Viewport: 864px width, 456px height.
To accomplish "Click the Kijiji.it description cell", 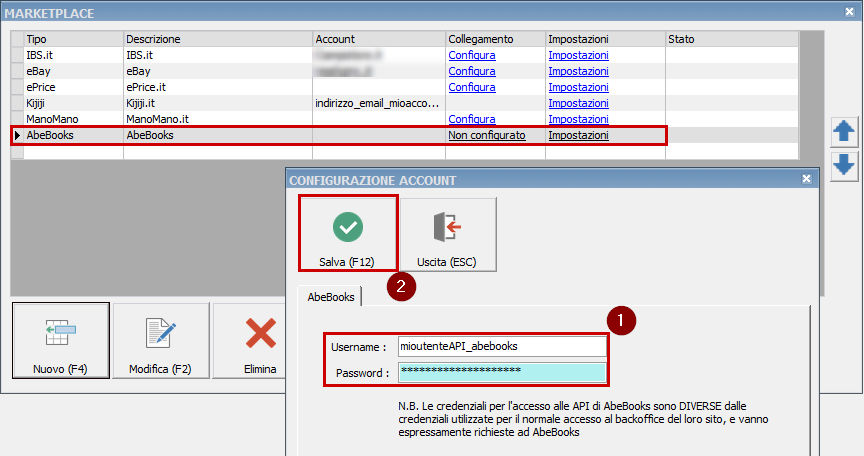I will click(218, 103).
